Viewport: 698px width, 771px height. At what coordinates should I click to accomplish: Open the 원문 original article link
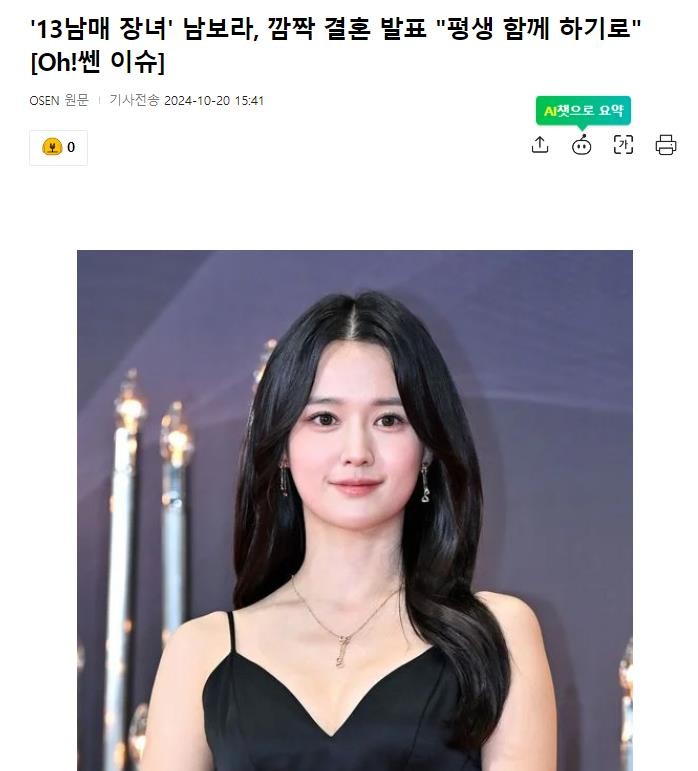pos(77,100)
